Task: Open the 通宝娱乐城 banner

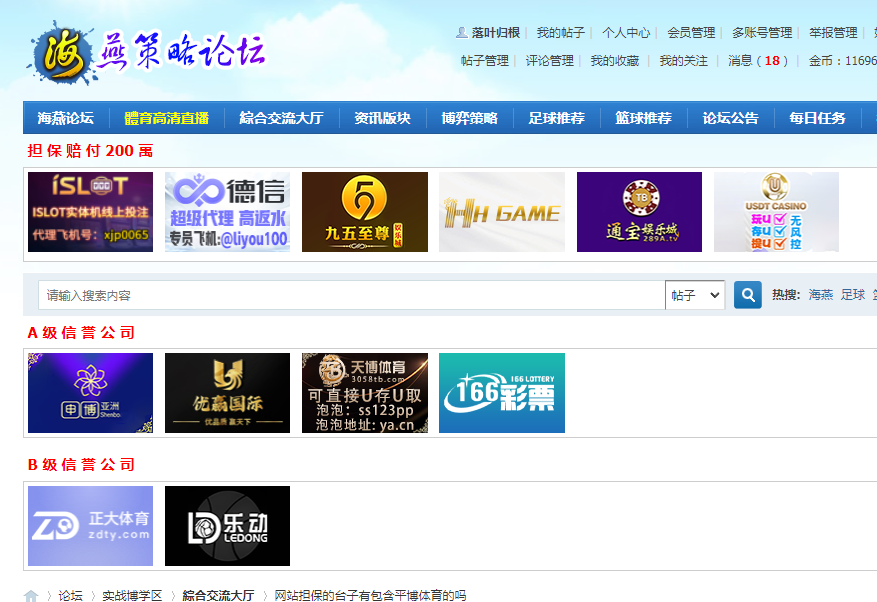Action: pos(639,212)
